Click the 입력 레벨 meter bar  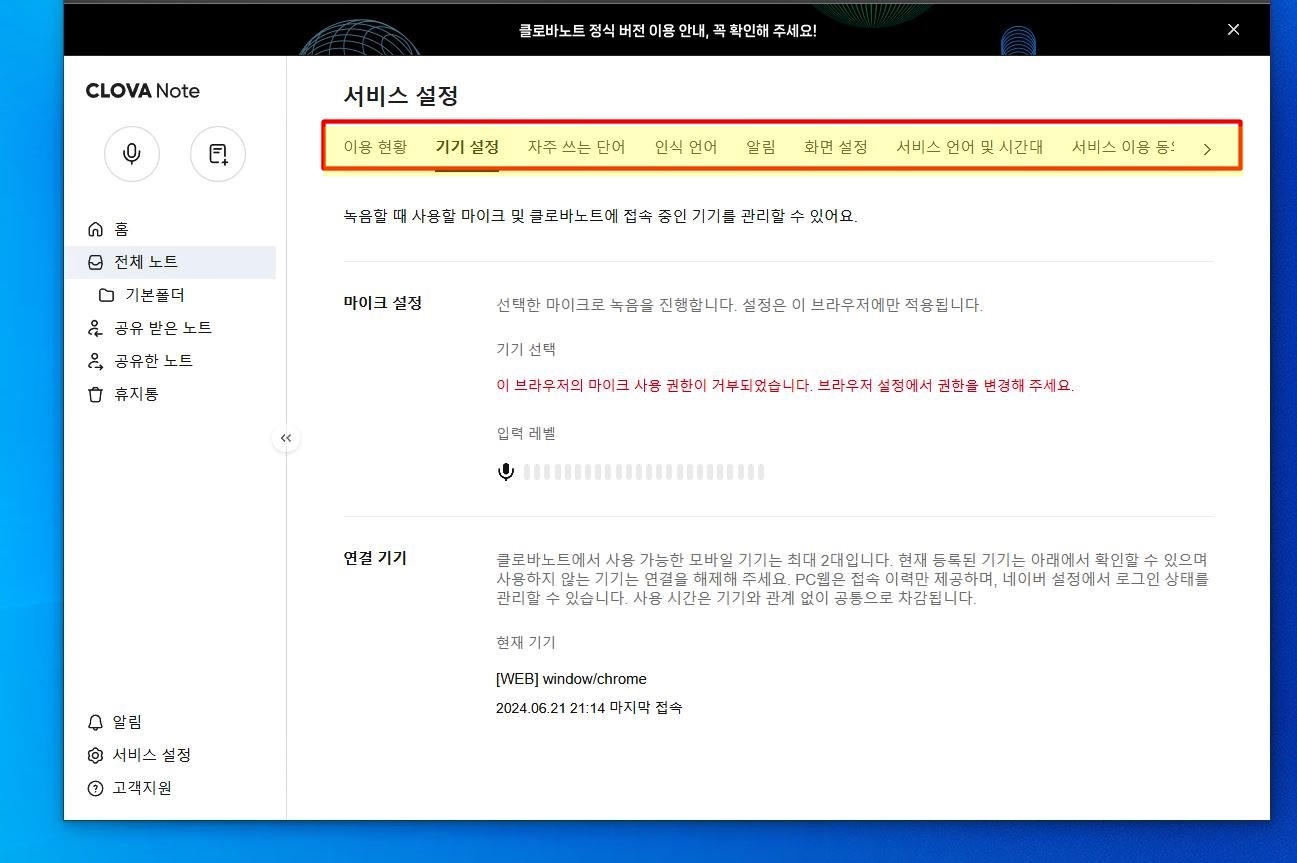[644, 472]
